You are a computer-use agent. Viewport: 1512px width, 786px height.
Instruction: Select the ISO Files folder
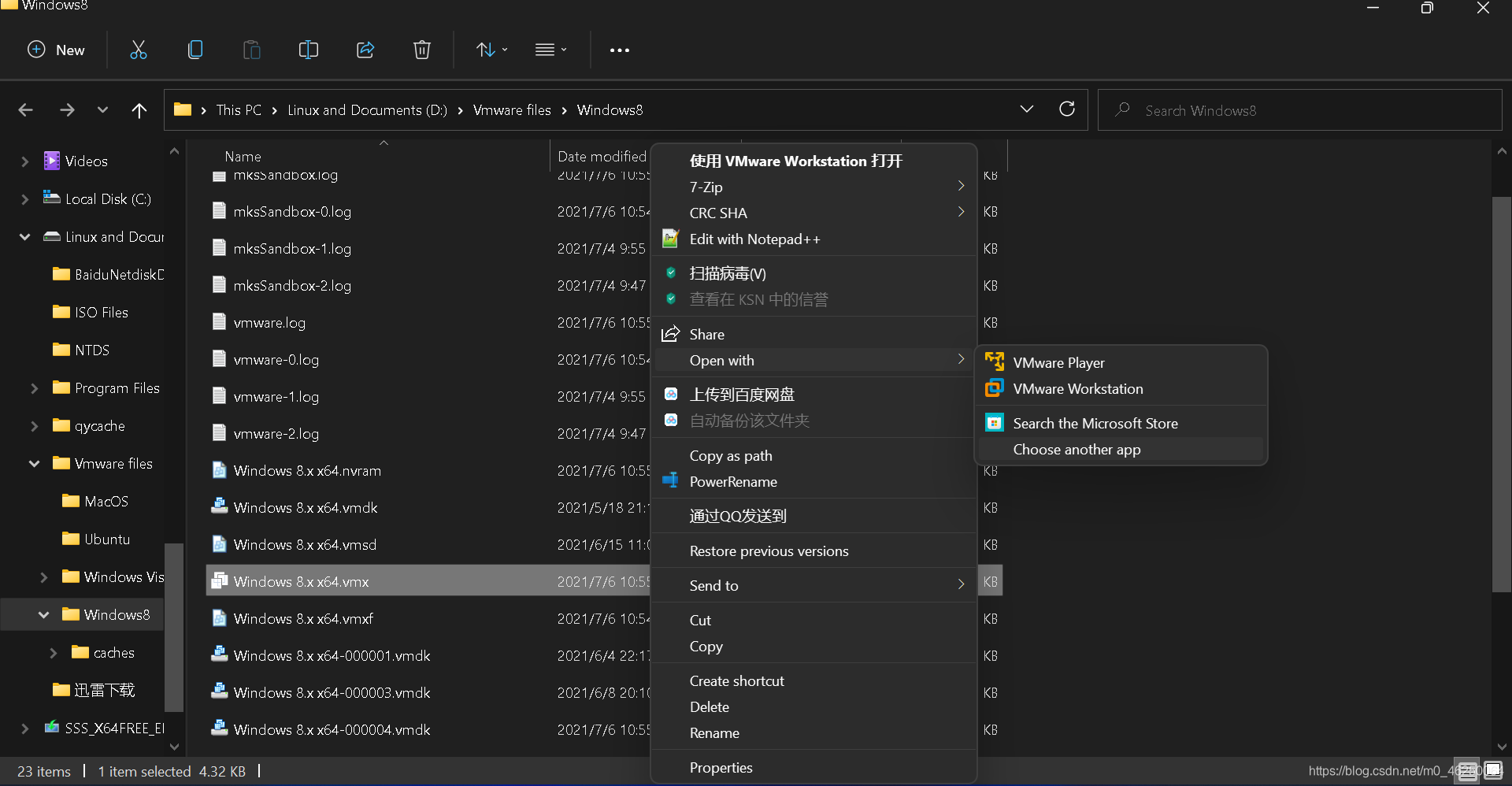point(91,313)
